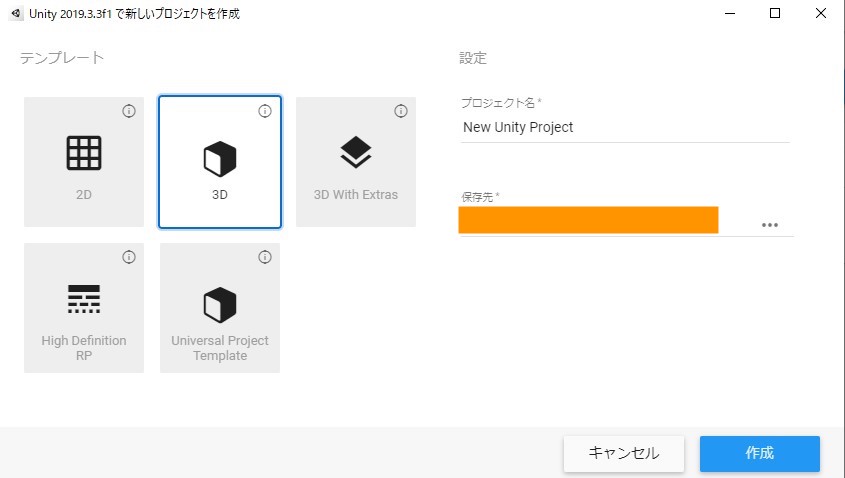Click the Universal Project Template label
The height and width of the screenshot is (478, 845).
tap(220, 348)
